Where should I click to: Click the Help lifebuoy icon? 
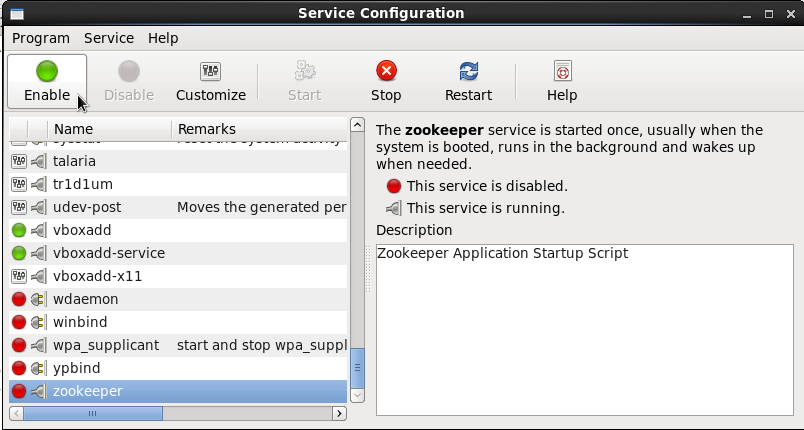coord(562,71)
